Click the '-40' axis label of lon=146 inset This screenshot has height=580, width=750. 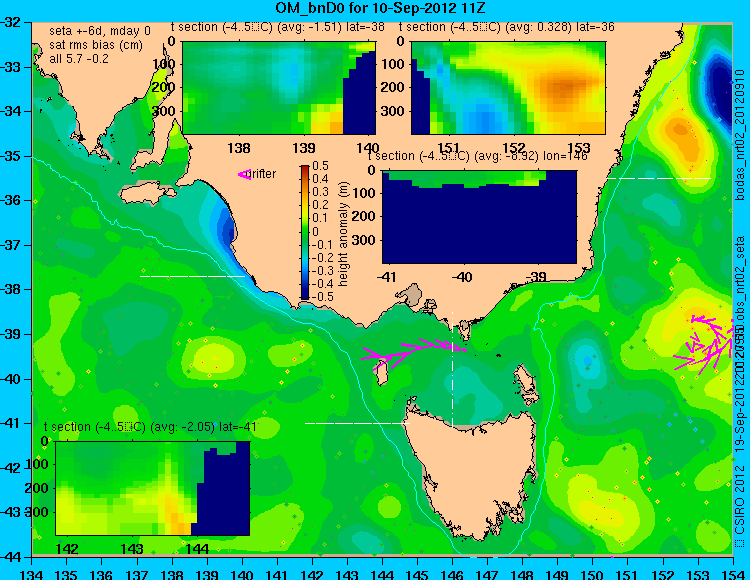tap(463, 277)
